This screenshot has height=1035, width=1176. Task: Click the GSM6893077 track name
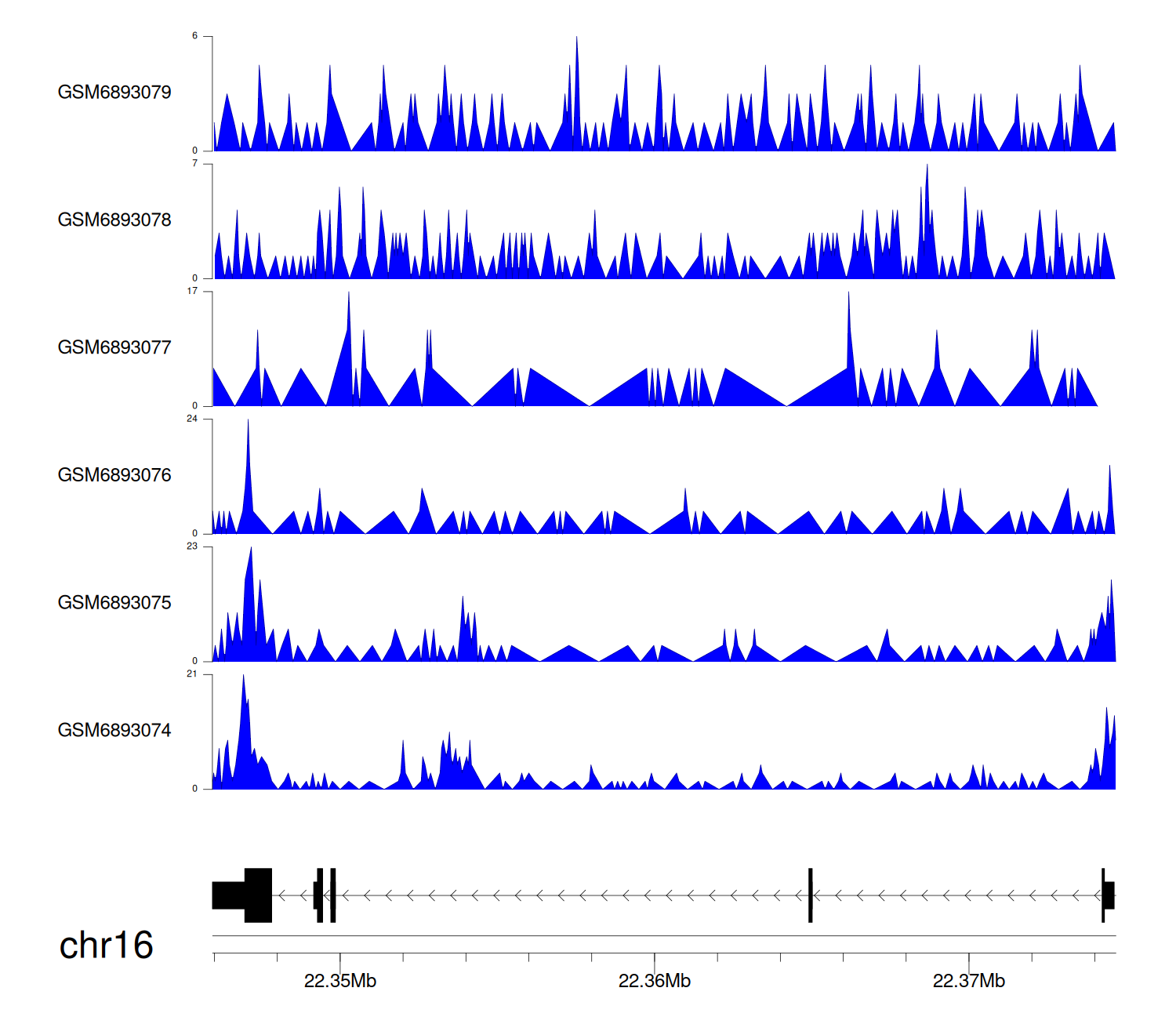[x=114, y=348]
